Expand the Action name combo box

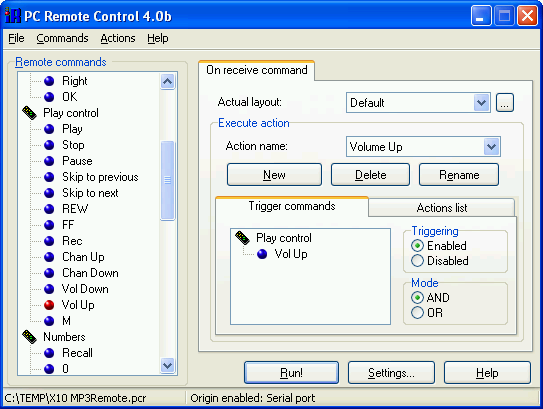click(491, 146)
